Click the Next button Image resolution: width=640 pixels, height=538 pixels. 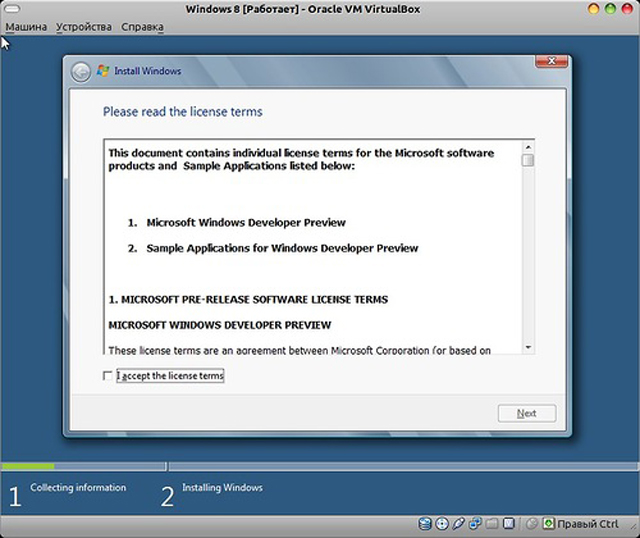coord(527,413)
